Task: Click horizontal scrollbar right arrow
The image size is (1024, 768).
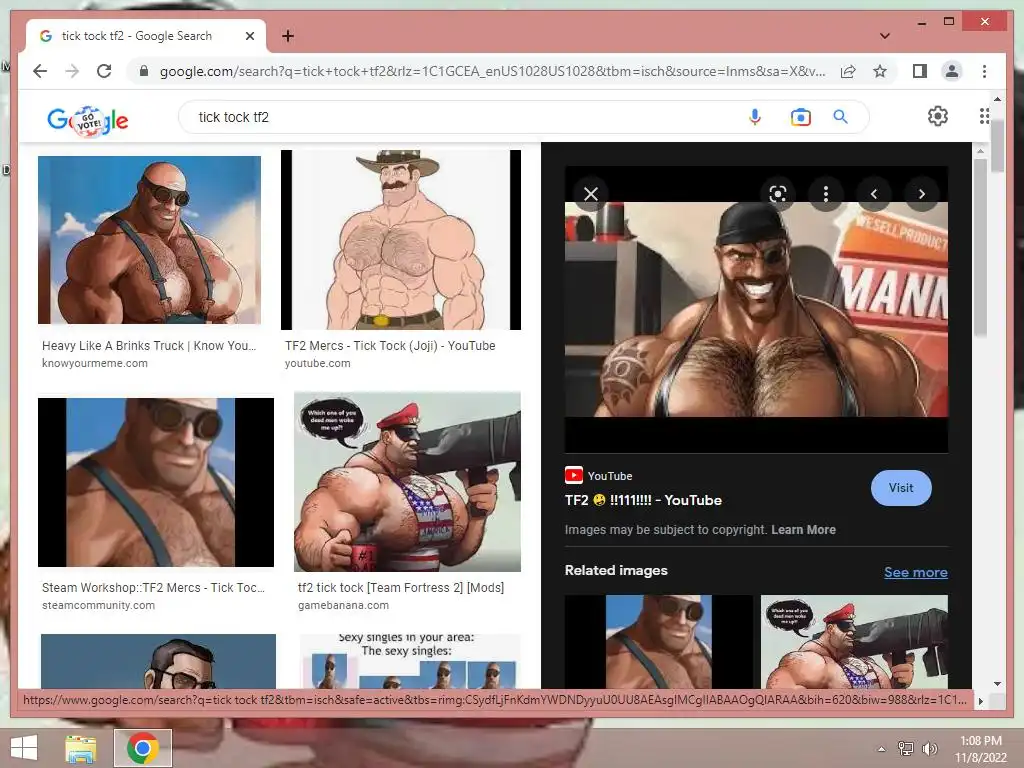Action: tap(980, 701)
